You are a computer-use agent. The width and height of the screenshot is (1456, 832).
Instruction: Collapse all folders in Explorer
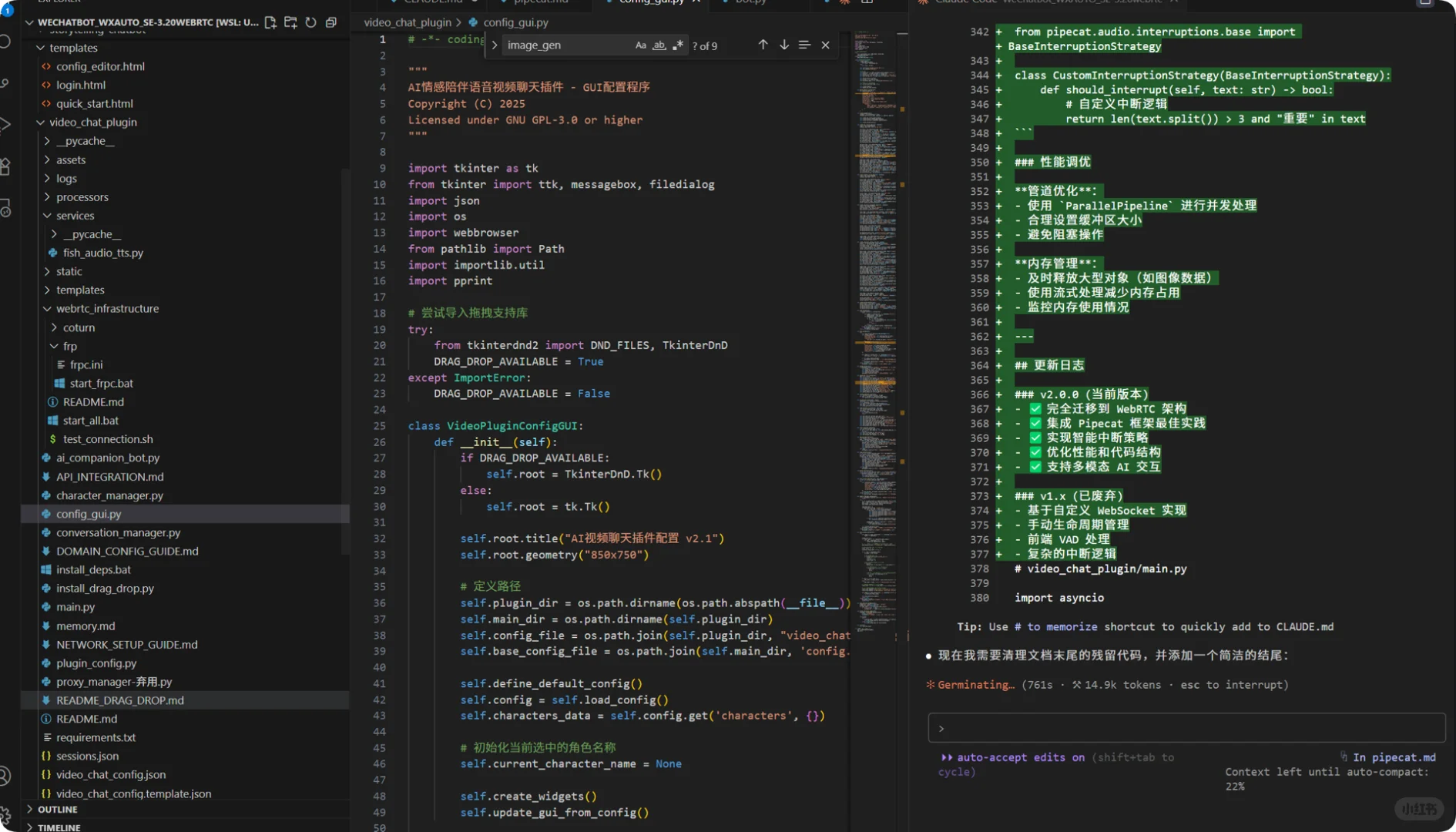(331, 22)
